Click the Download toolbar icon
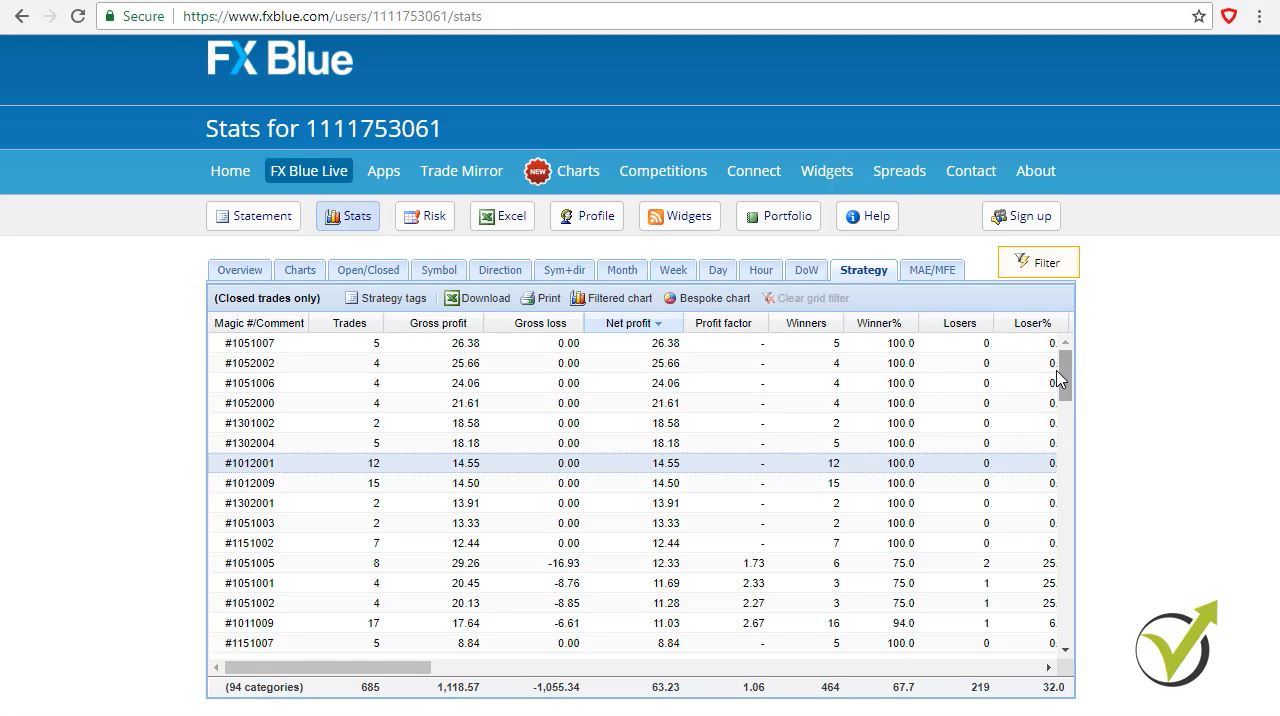1280x716 pixels. (477, 297)
